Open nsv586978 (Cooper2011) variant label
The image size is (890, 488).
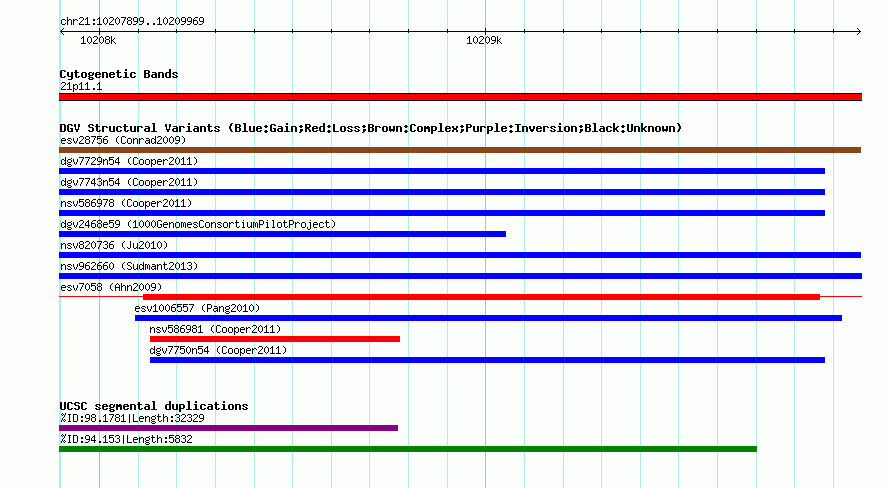126,203
